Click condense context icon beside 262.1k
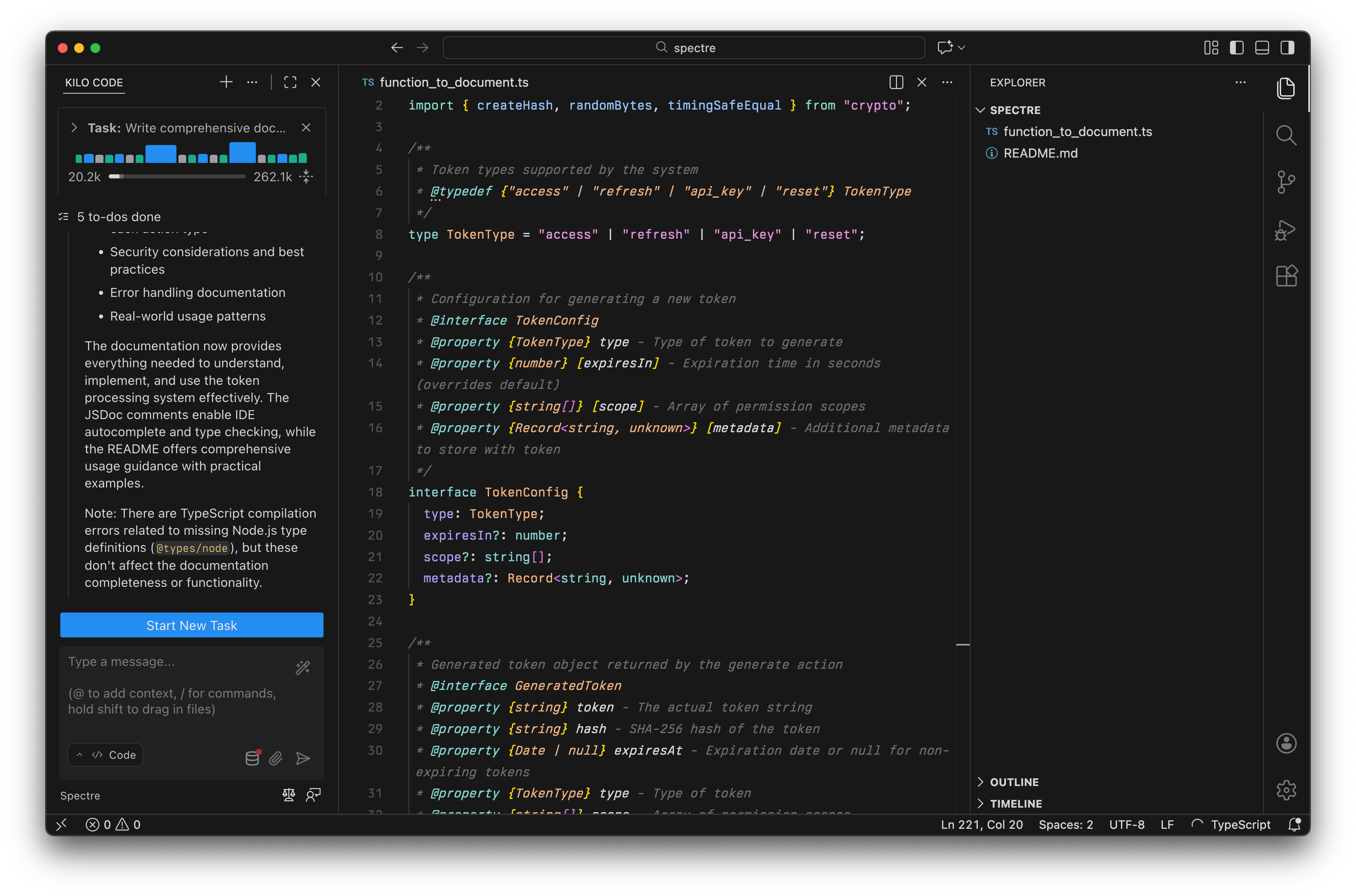 click(x=306, y=177)
